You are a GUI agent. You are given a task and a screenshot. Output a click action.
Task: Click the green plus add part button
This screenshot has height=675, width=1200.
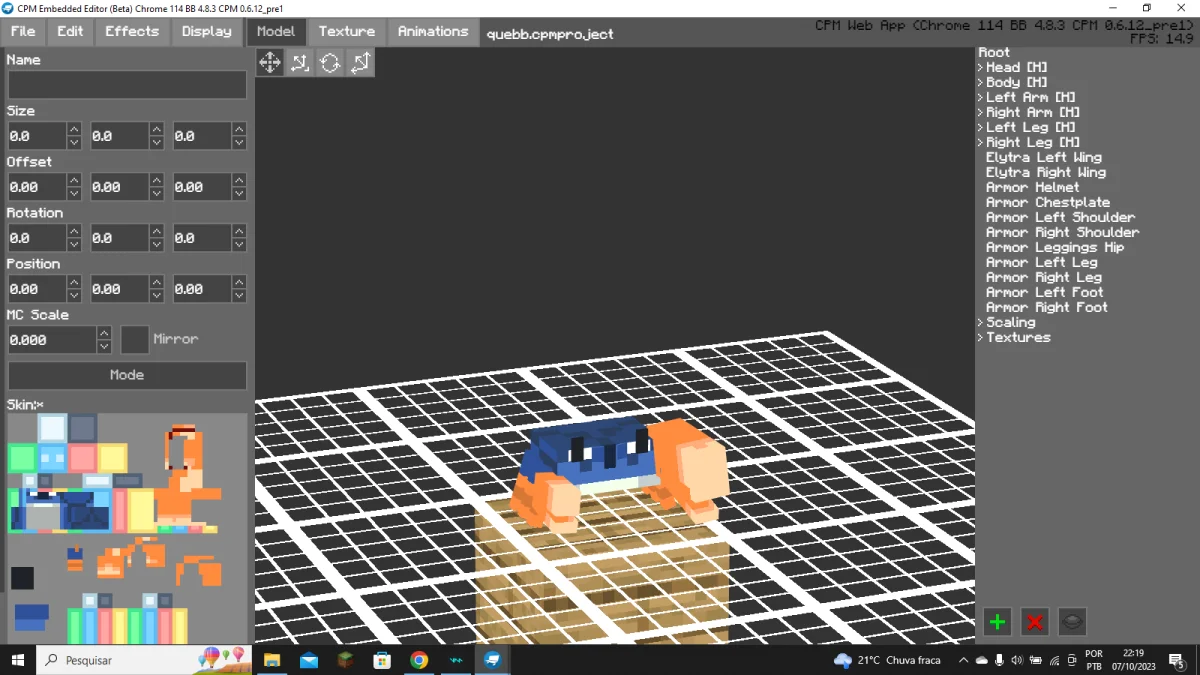[997, 622]
